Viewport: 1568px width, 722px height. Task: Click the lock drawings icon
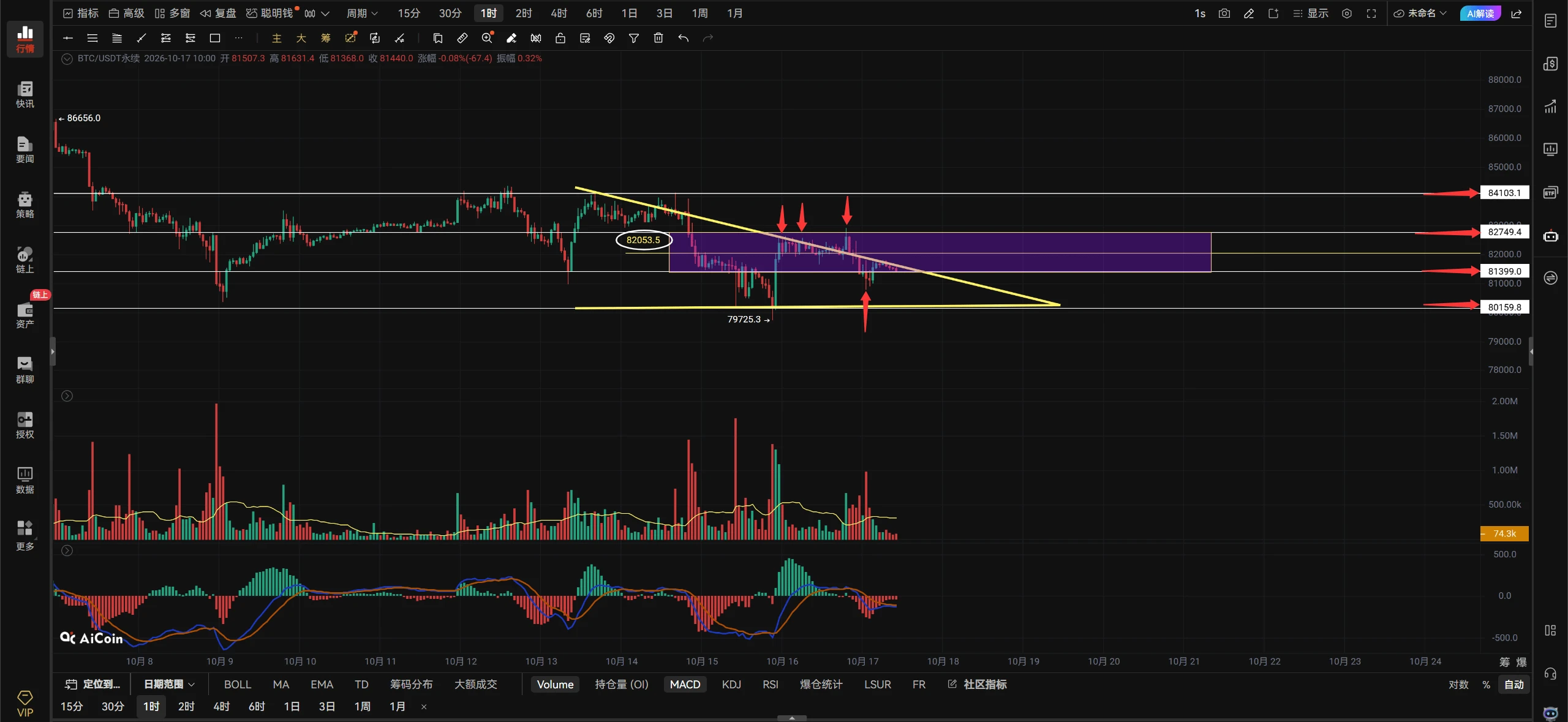click(x=560, y=38)
